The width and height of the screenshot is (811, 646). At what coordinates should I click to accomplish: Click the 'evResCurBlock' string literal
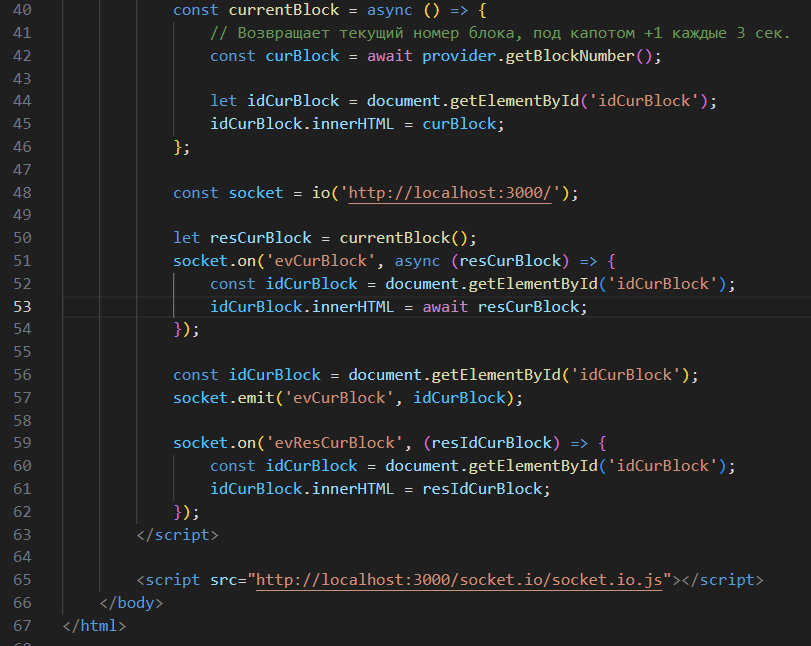(334, 443)
